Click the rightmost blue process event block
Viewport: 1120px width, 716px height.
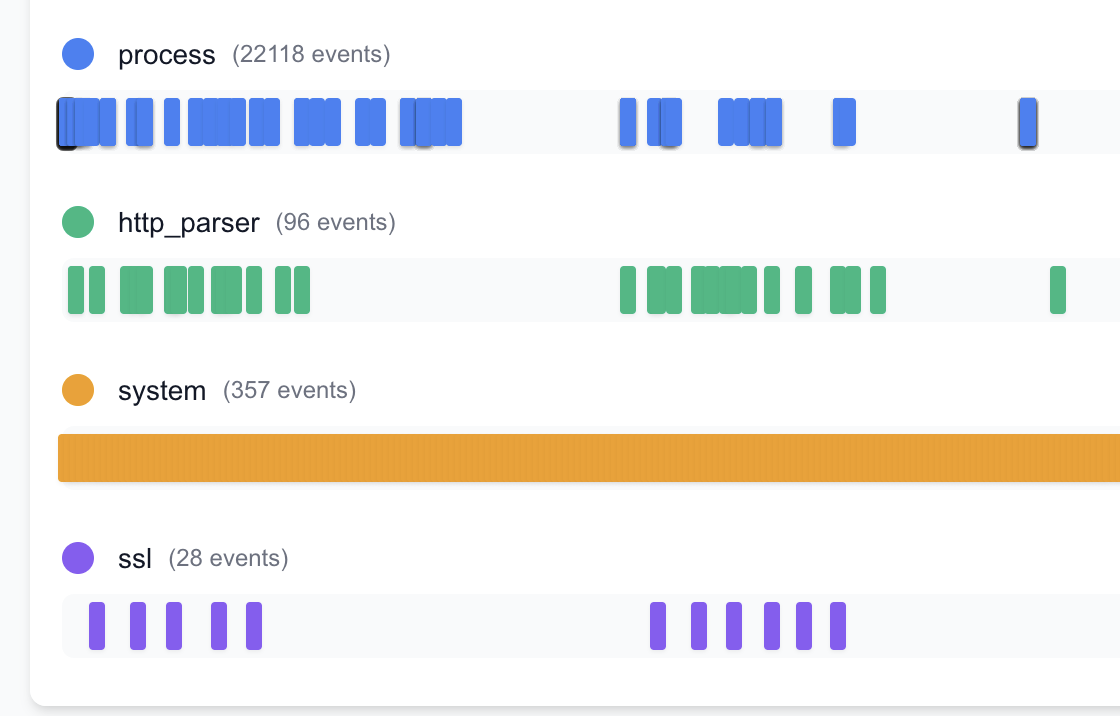pyautogui.click(x=1027, y=121)
